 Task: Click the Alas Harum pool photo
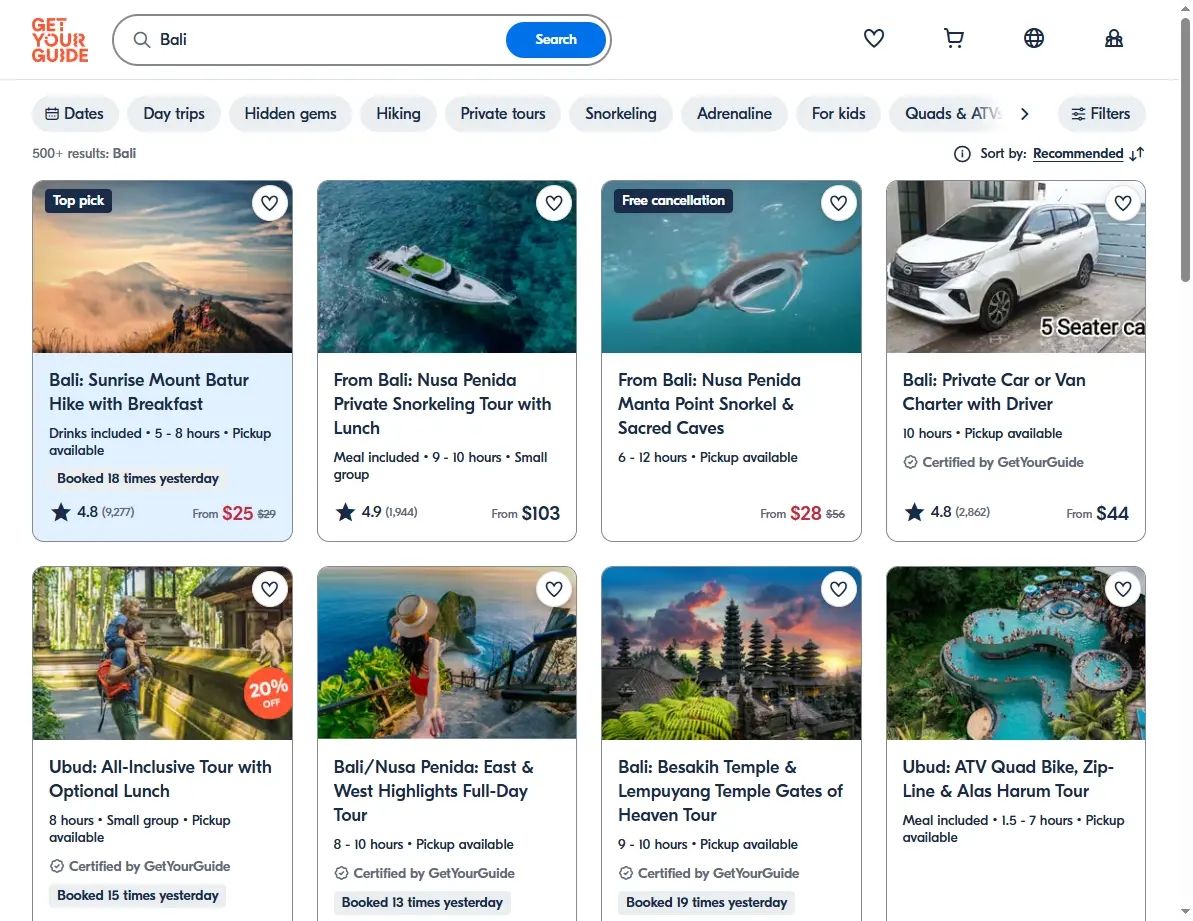tap(1016, 653)
